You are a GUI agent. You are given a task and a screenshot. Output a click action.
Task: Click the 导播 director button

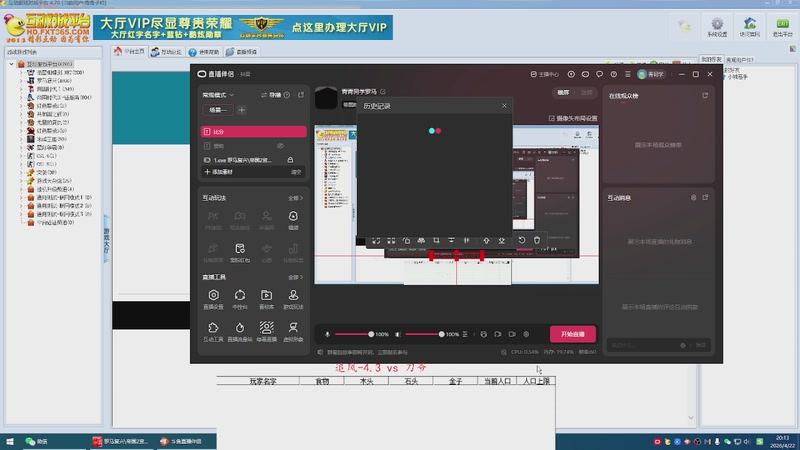pyautogui.click(x=271, y=95)
